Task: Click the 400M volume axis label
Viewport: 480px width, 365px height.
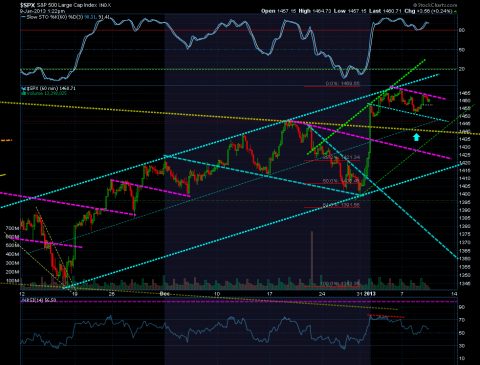Action: tap(12, 254)
